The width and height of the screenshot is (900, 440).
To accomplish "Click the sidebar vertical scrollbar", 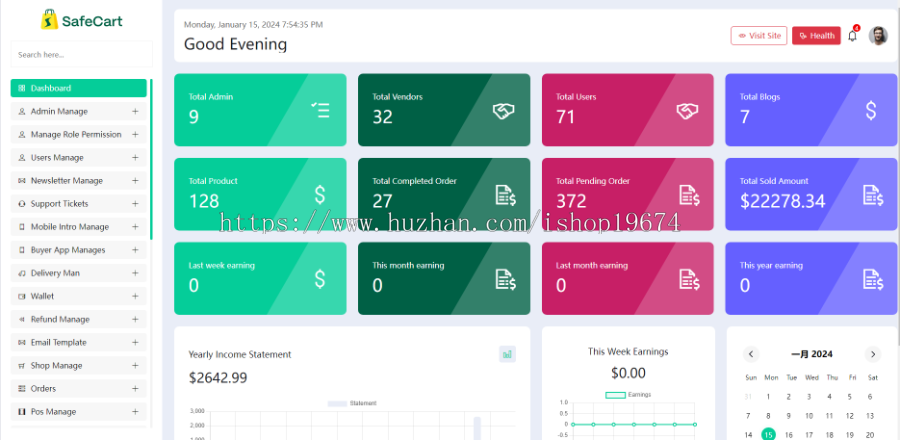I will [151, 159].
